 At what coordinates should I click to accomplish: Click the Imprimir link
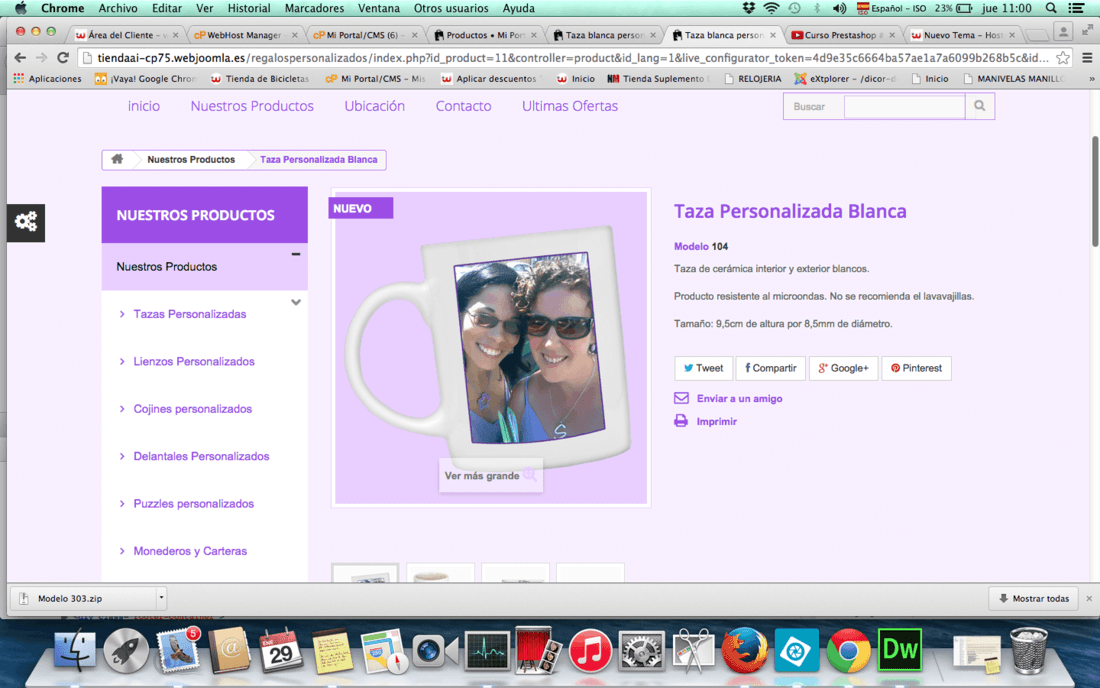coord(716,421)
